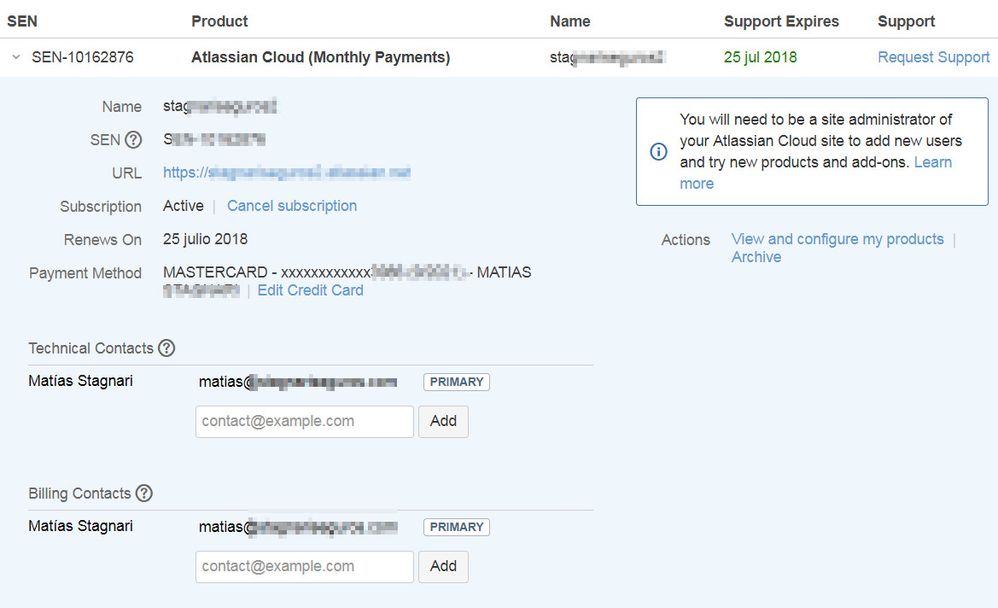This screenshot has width=998, height=608.
Task: Click PRIMARY badge in Billing Contacts
Action: coord(456,527)
